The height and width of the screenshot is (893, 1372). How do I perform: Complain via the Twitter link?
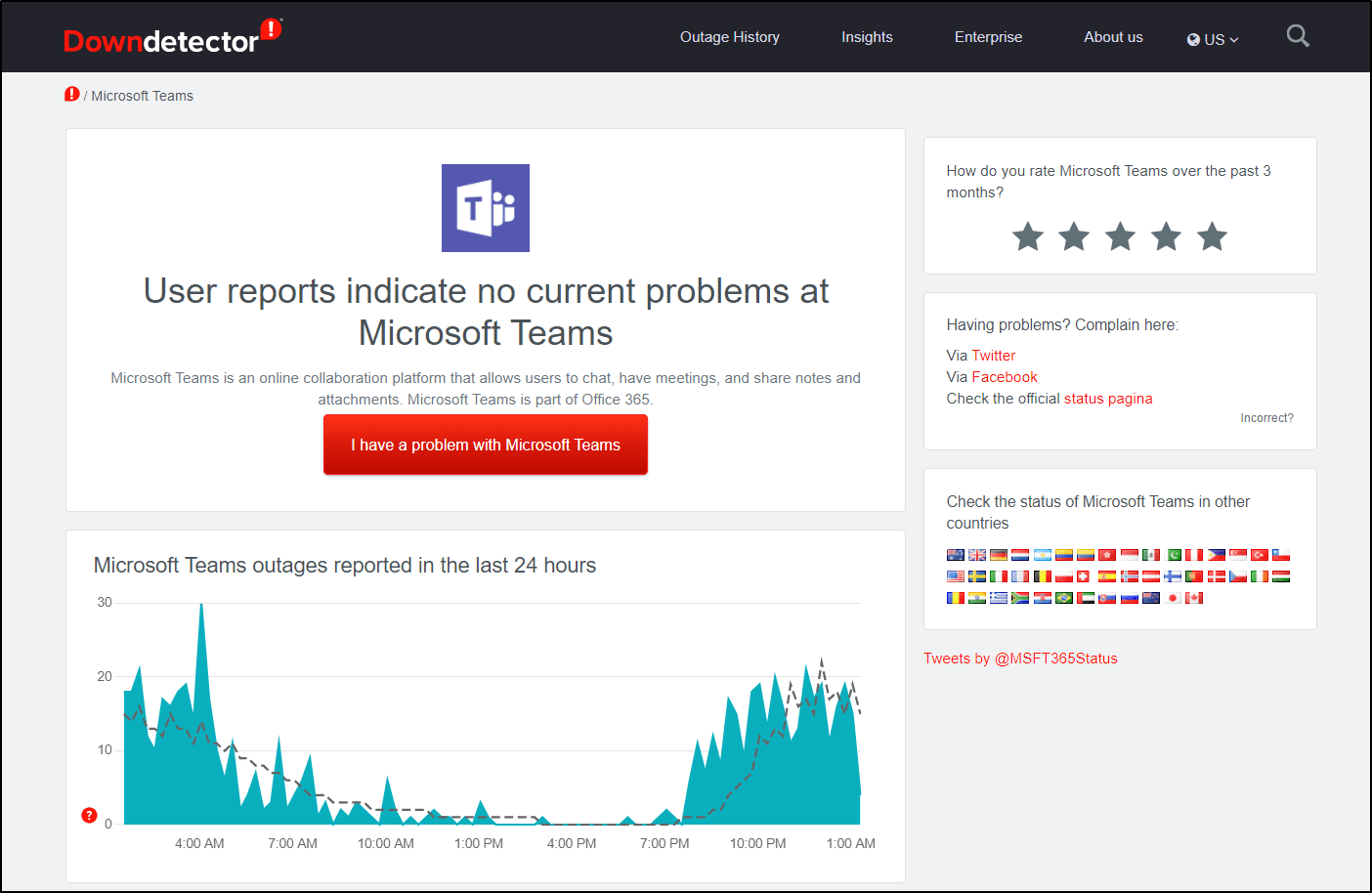[x=994, y=356]
